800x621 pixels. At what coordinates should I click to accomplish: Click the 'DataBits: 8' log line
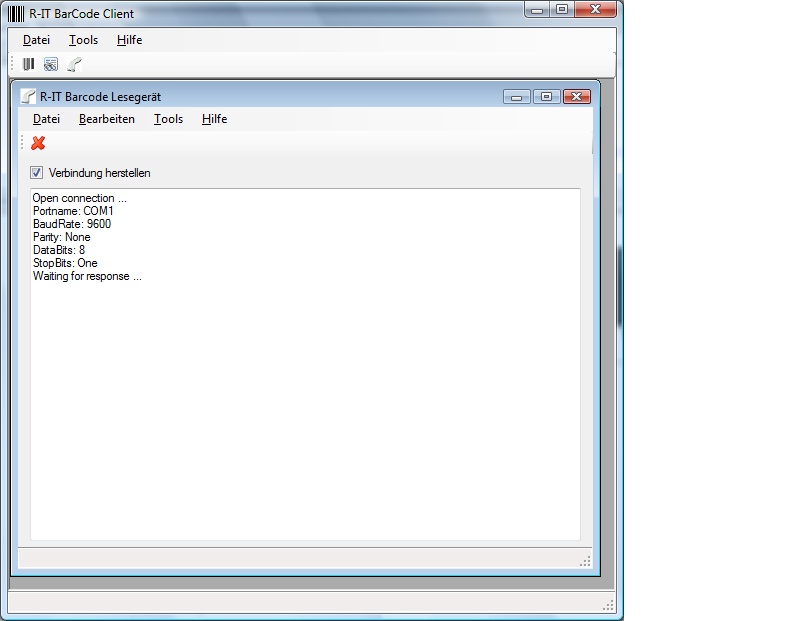[59, 250]
